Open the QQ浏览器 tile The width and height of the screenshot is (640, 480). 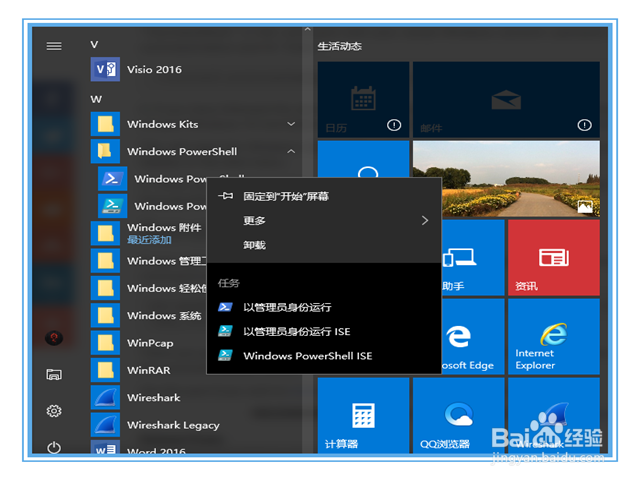[x=459, y=416]
